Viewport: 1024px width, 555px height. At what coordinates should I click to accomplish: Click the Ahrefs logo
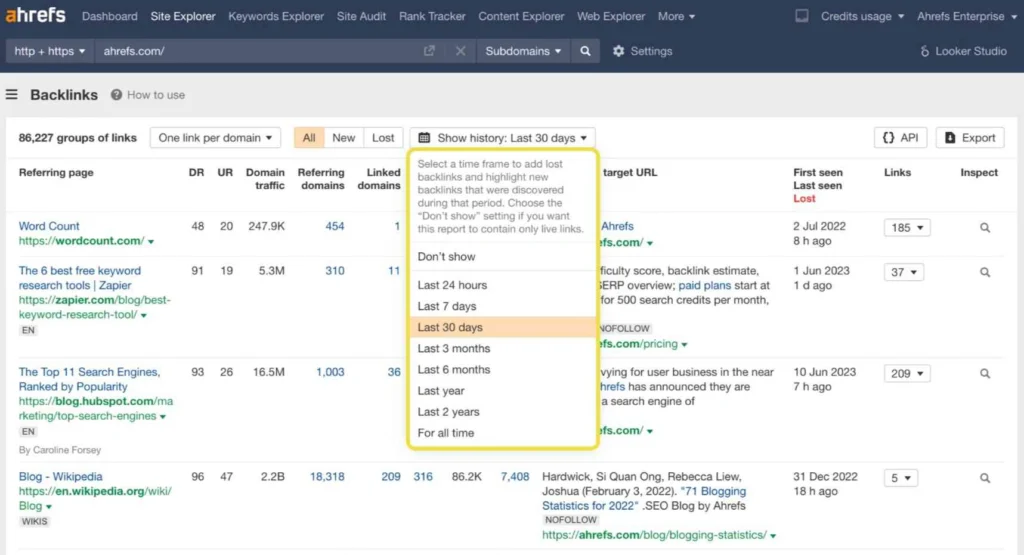(x=36, y=15)
